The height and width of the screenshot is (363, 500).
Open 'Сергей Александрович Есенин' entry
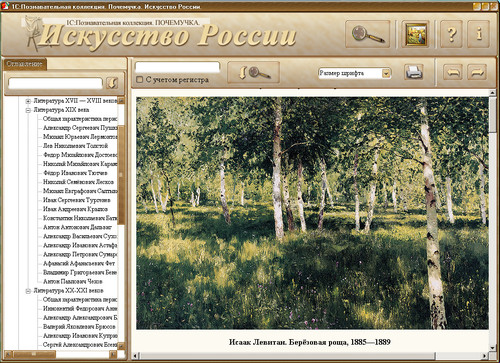pyautogui.click(x=80, y=344)
